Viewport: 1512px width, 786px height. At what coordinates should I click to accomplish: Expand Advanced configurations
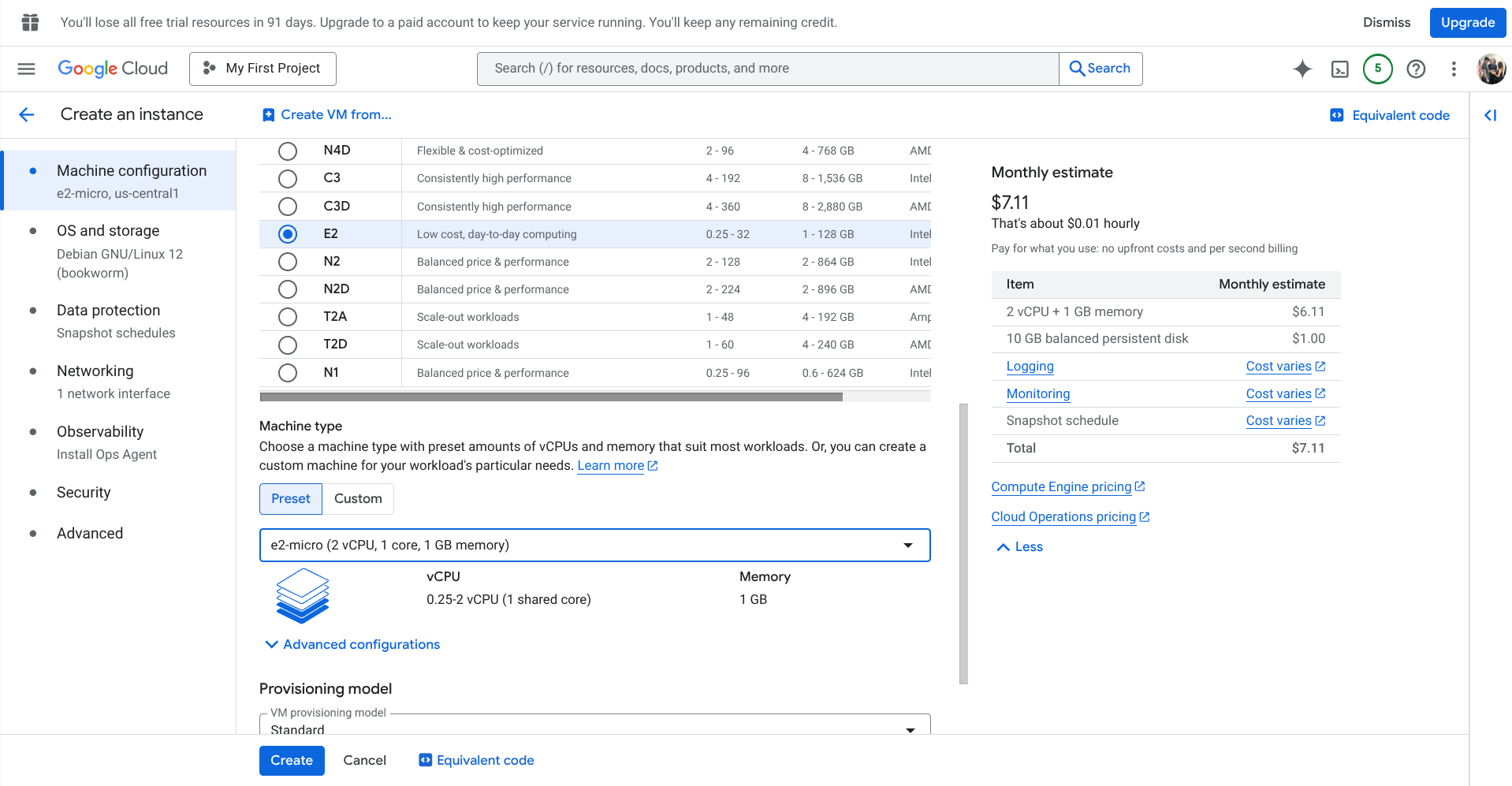coord(352,644)
